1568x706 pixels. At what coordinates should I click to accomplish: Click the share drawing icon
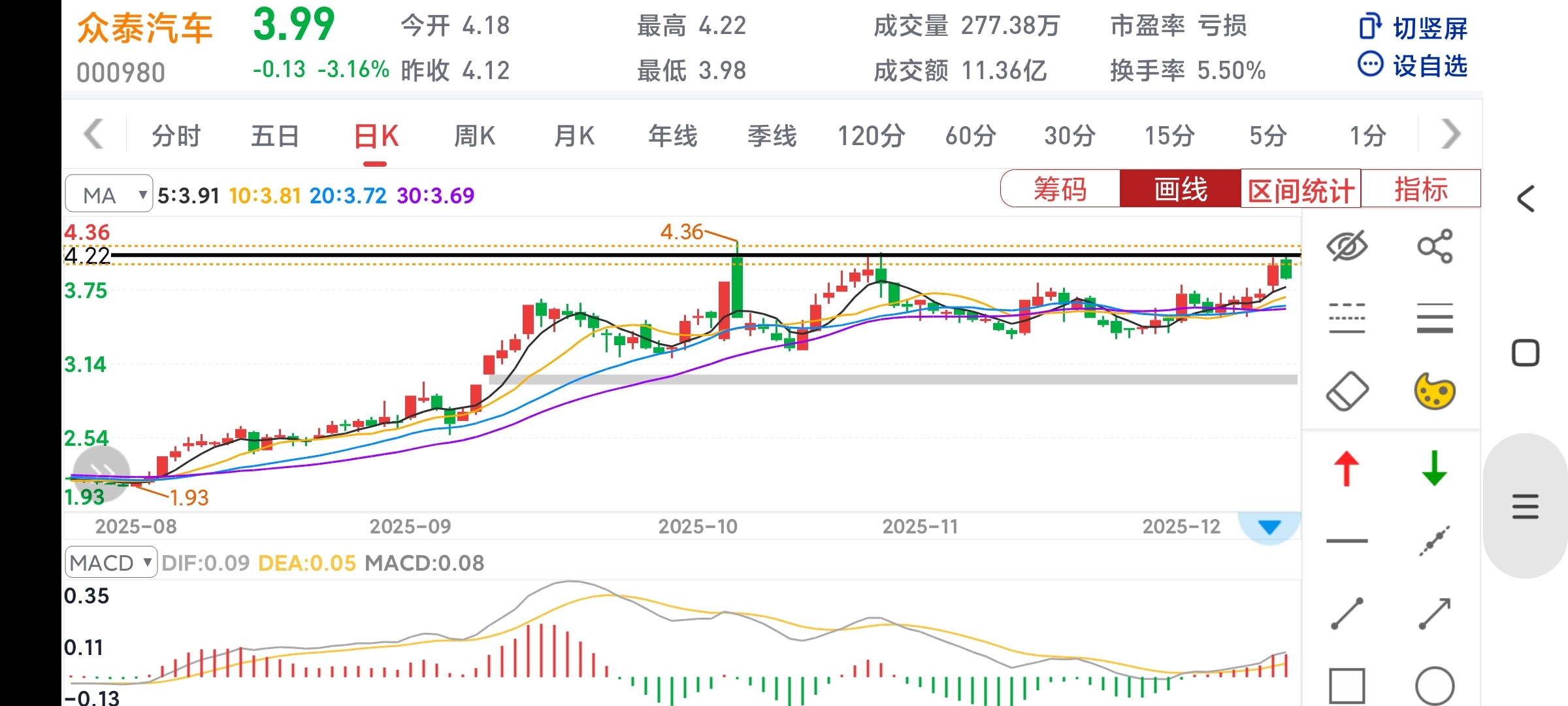tap(1435, 246)
